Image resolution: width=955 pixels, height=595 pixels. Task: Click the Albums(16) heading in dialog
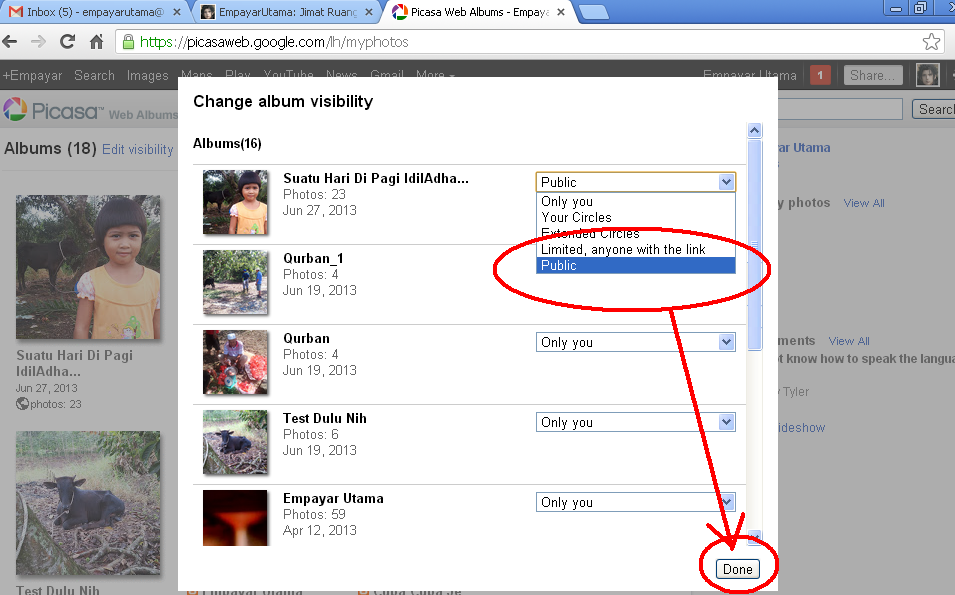(x=227, y=144)
